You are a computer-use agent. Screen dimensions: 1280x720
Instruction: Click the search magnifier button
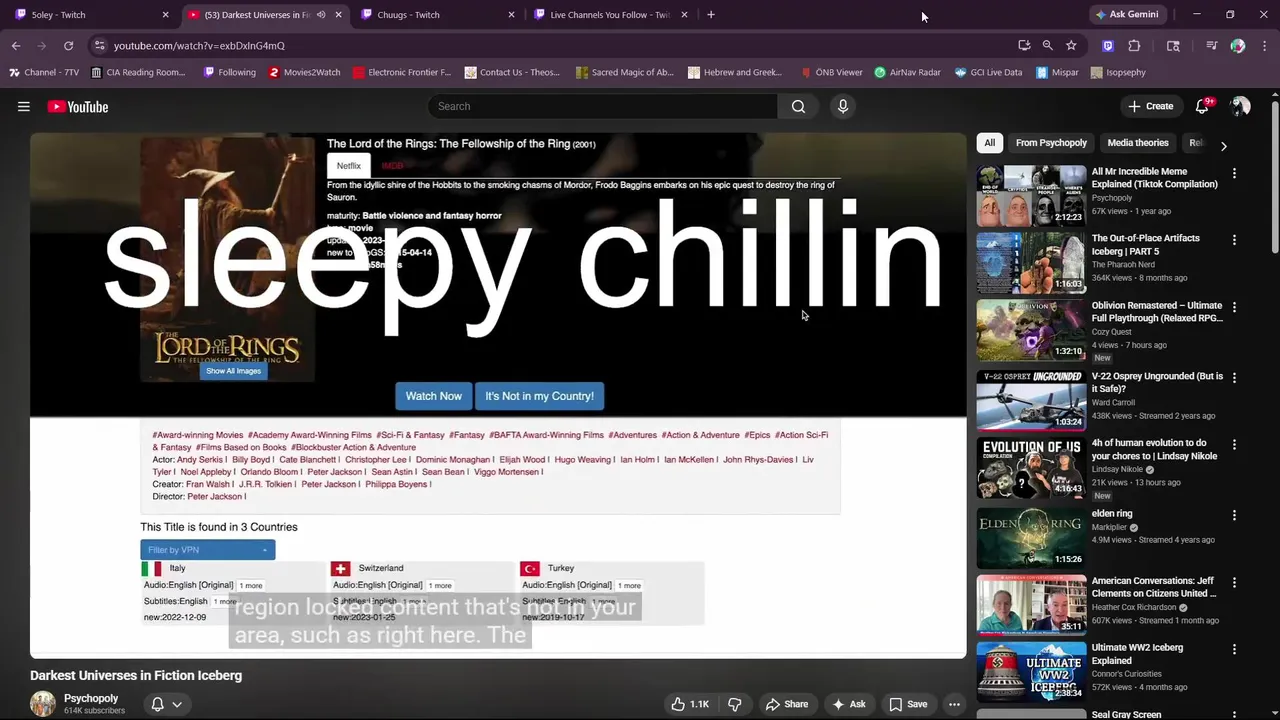pyautogui.click(x=798, y=106)
